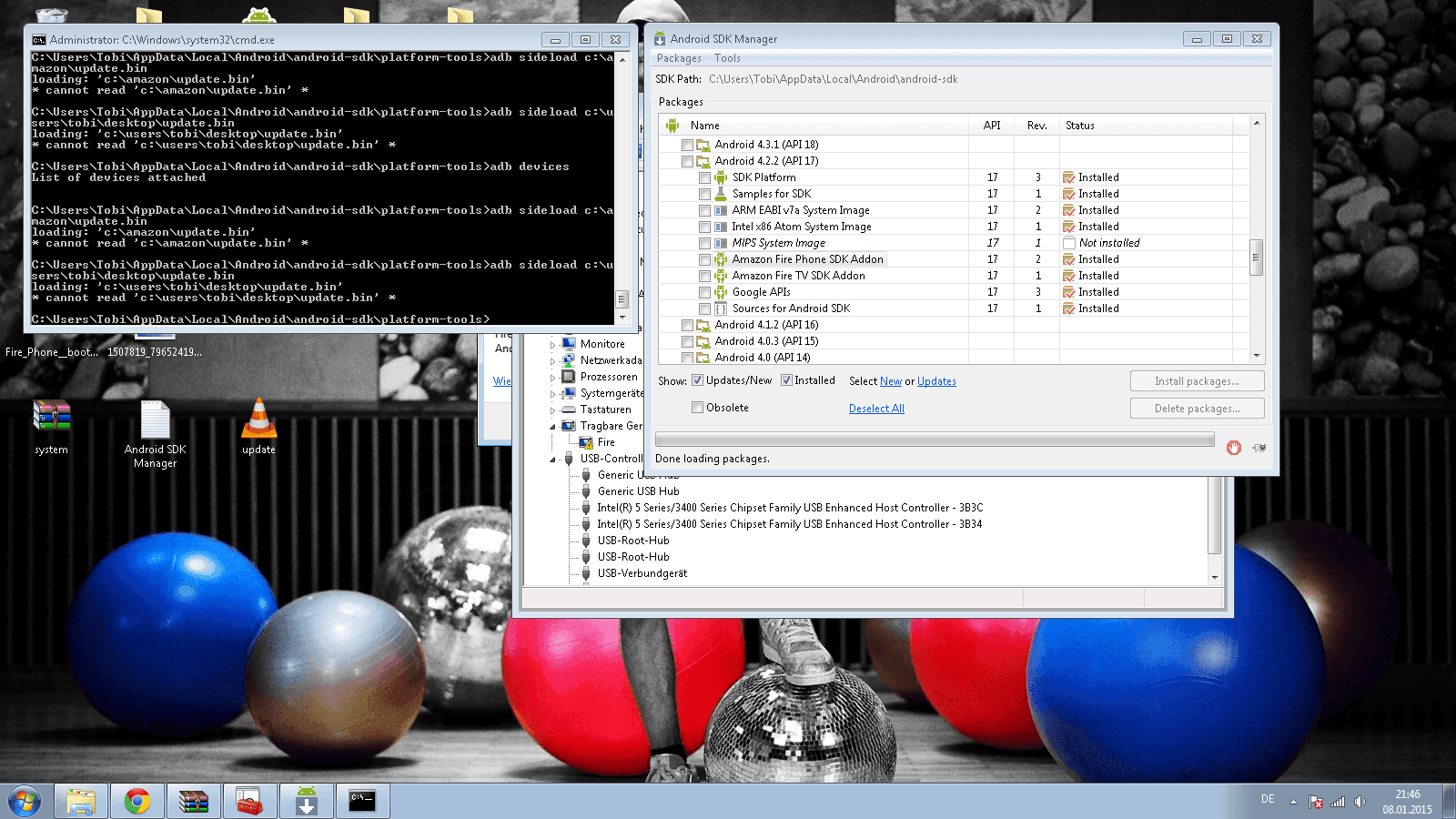Expand the Prozessoren node in Device Manager
This screenshot has height=819, width=1456.
(552, 378)
